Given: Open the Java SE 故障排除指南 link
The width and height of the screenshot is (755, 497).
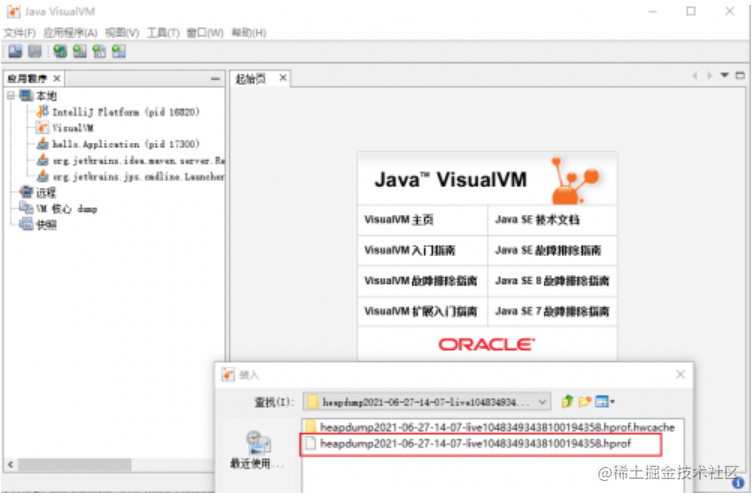Looking at the screenshot, I should tap(548, 250).
